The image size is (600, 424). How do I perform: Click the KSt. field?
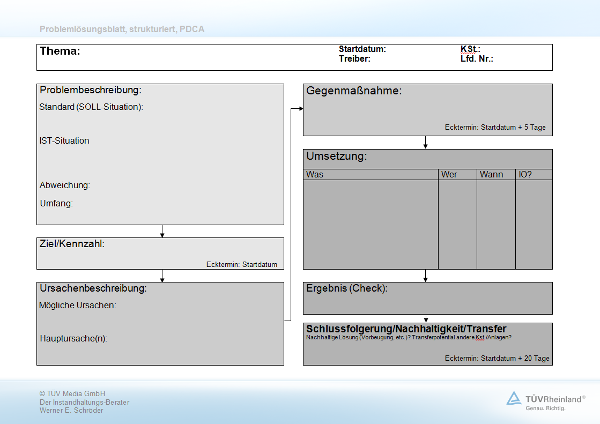click(x=520, y=48)
